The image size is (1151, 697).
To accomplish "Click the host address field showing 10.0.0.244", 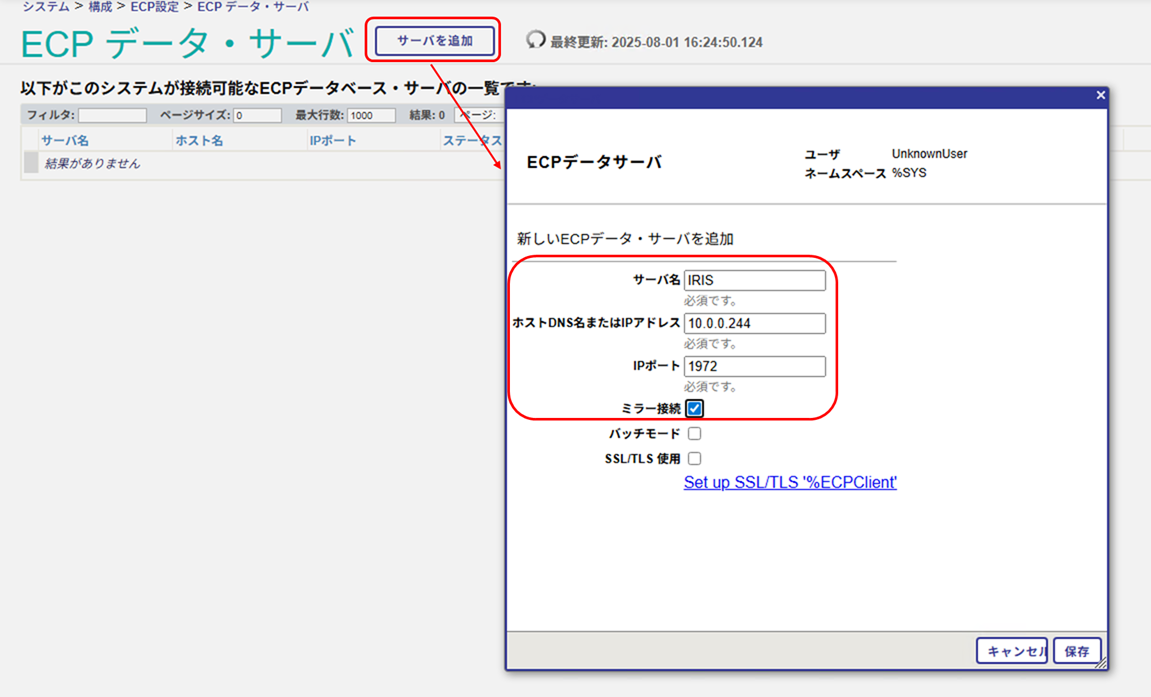I will 754,323.
